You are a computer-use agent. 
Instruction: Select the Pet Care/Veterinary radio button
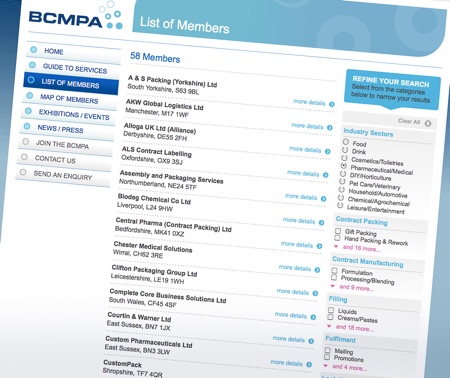click(342, 181)
